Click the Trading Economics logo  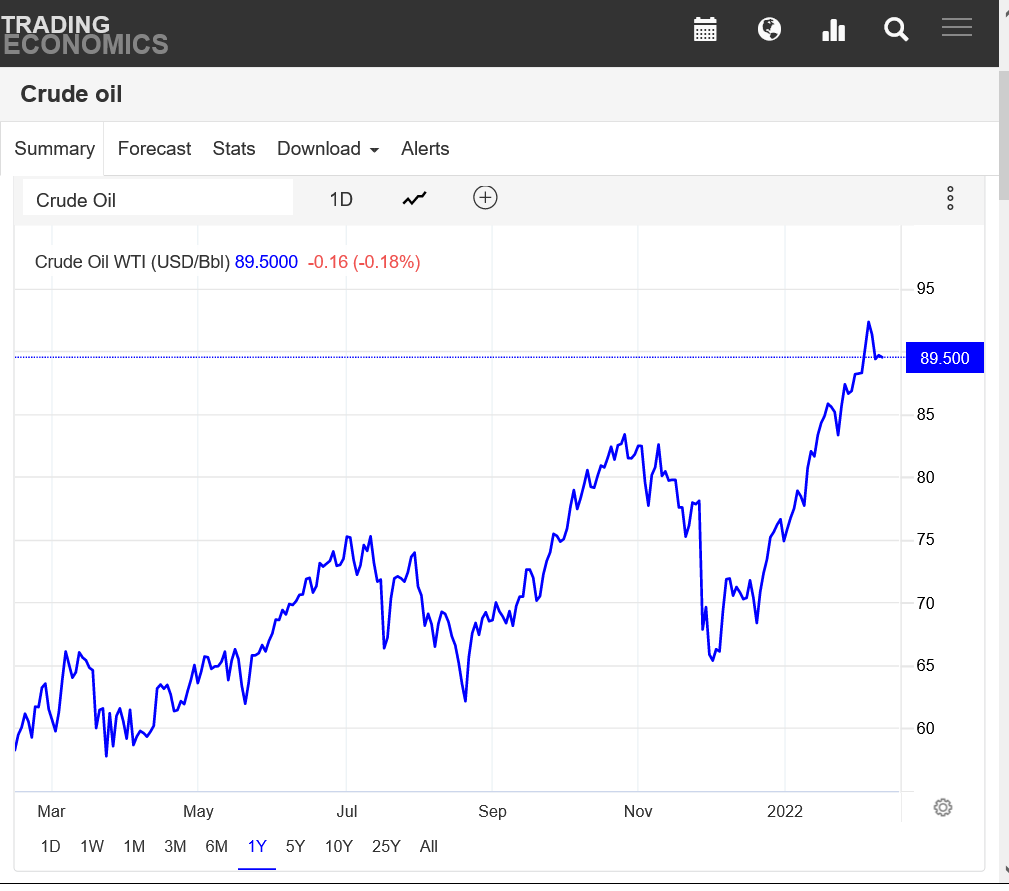pos(84,33)
